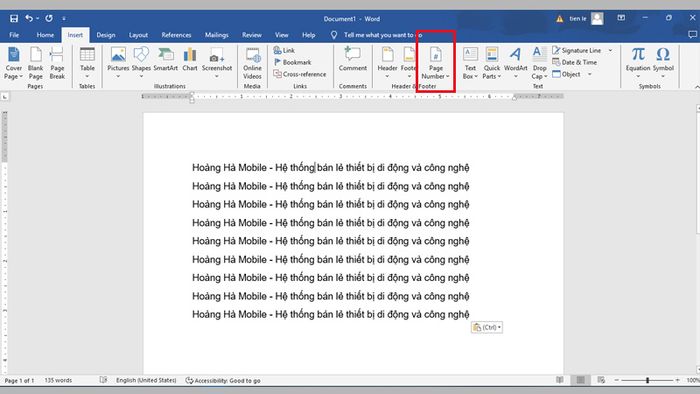Add a new Comment
This screenshot has height=394, width=700.
coord(353,59)
